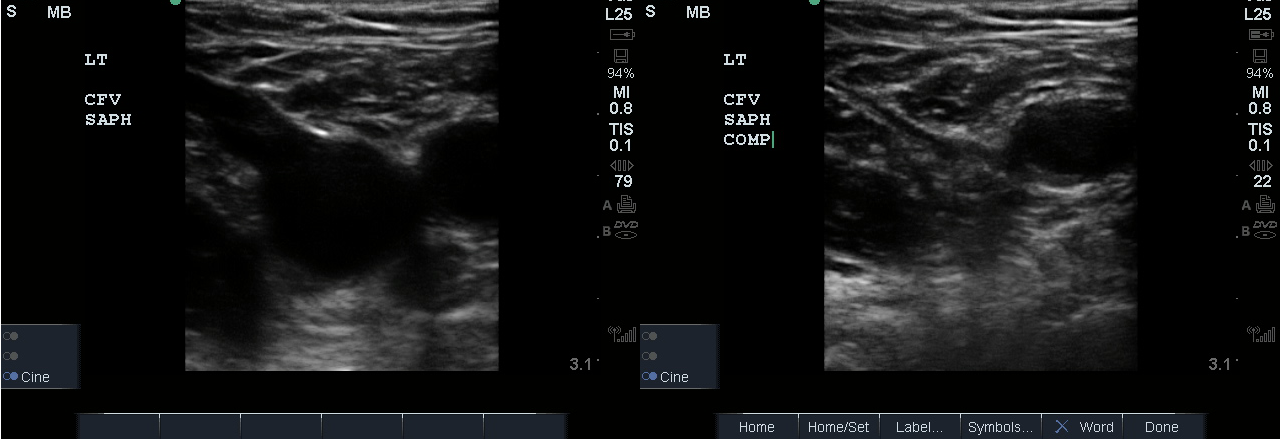Click the battery icon in the right panel
Image resolution: width=1280 pixels, height=440 pixels.
tap(1260, 34)
